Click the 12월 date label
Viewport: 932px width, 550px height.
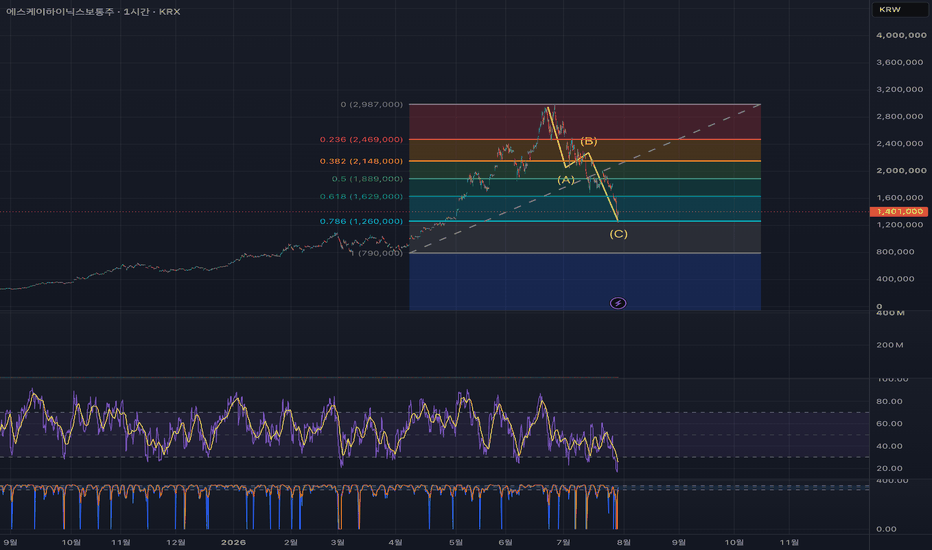pyautogui.click(x=176, y=542)
